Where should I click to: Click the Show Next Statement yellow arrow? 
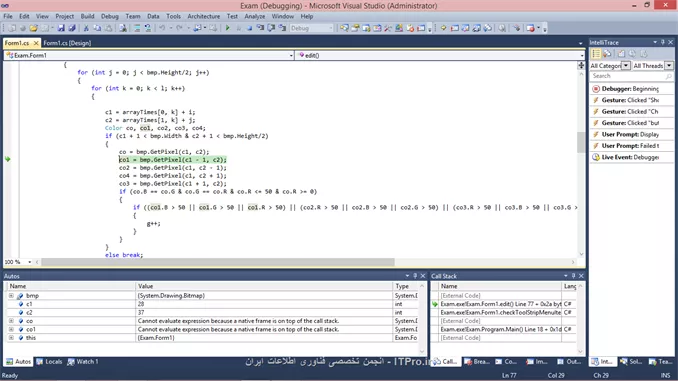point(443,28)
